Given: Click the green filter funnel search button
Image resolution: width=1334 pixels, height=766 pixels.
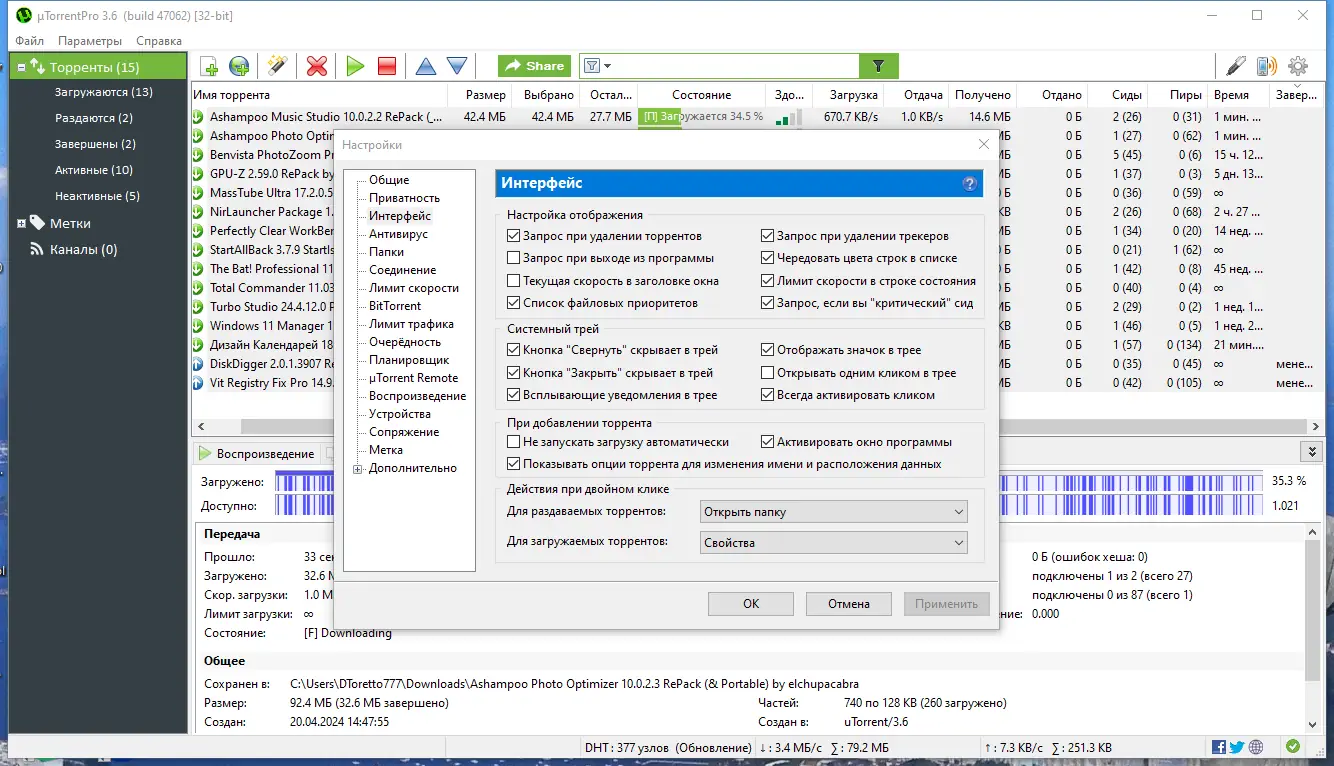Looking at the screenshot, I should click(x=878, y=66).
